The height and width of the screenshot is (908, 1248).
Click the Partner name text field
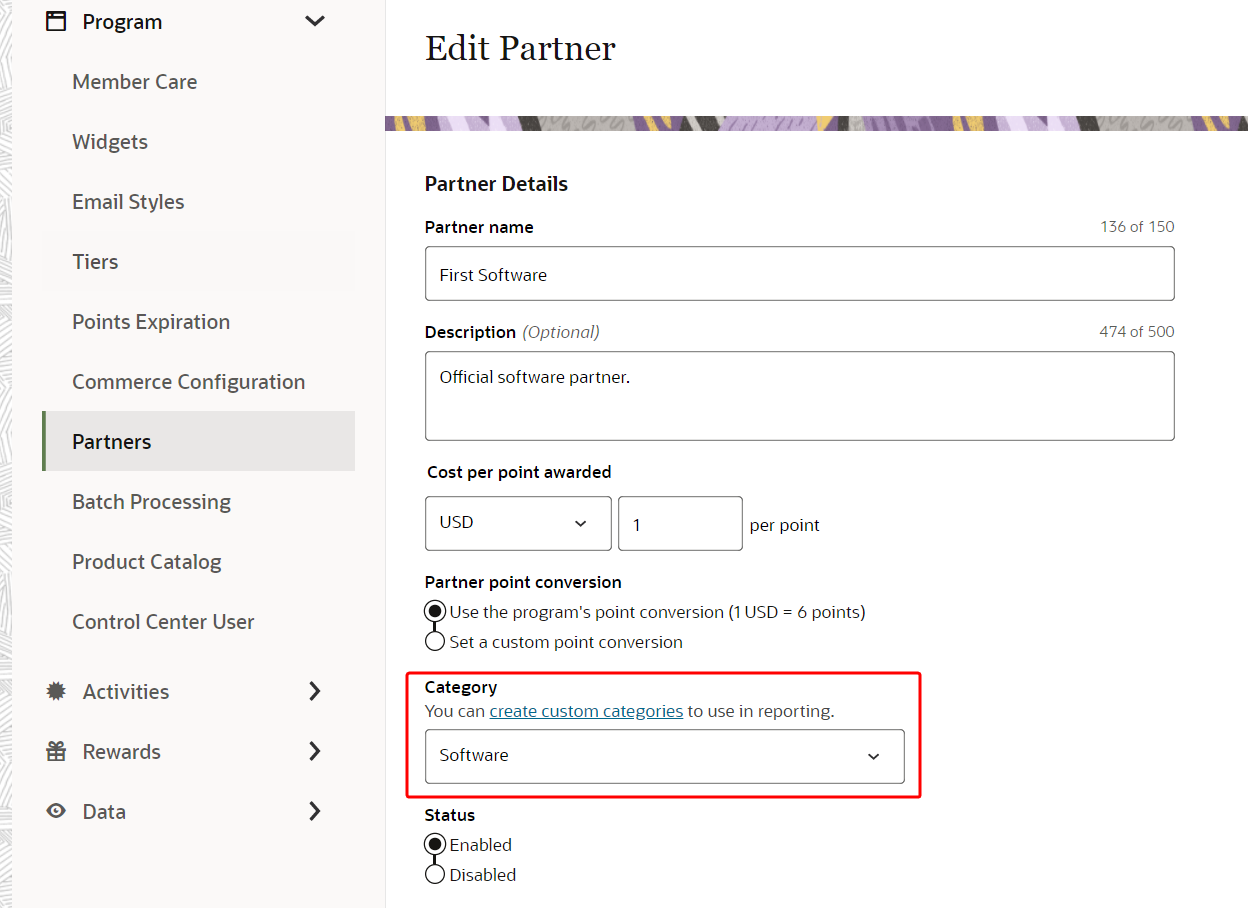click(x=799, y=273)
